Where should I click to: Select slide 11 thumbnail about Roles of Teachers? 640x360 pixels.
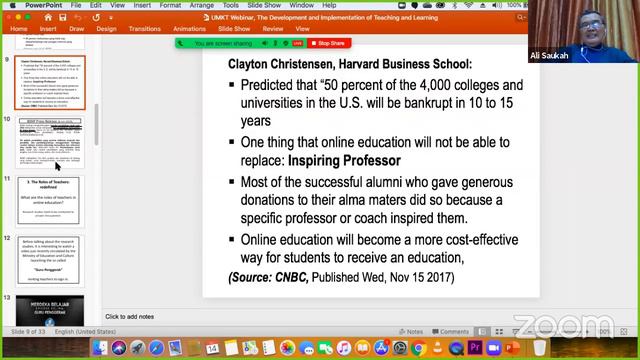point(49,201)
